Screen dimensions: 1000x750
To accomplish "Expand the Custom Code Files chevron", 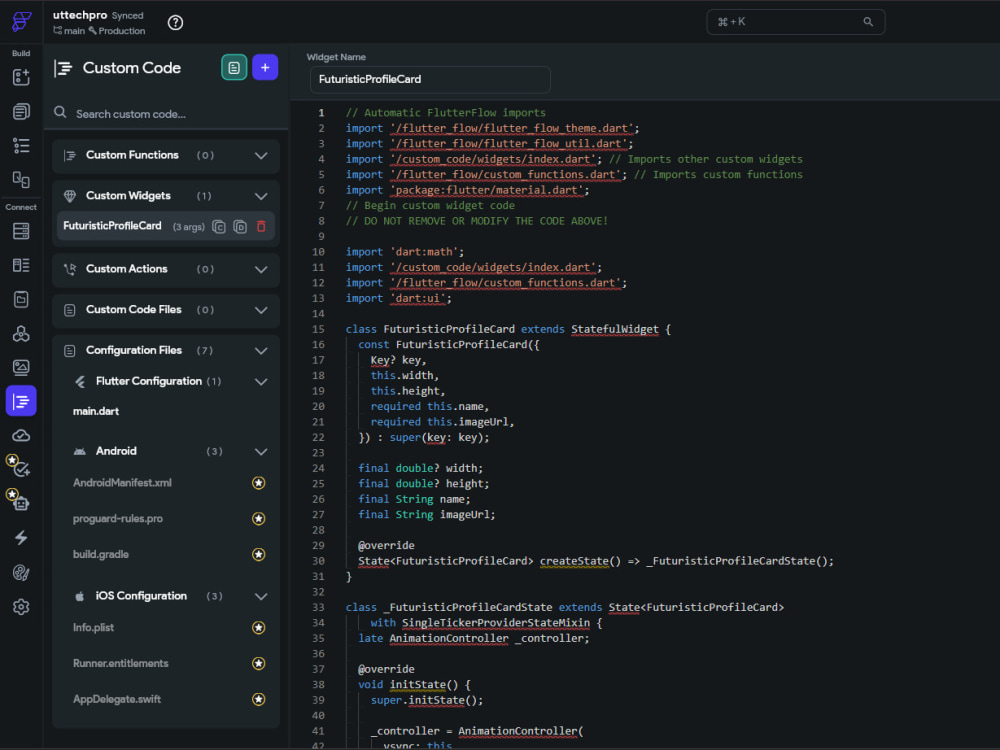I will pos(261,311).
